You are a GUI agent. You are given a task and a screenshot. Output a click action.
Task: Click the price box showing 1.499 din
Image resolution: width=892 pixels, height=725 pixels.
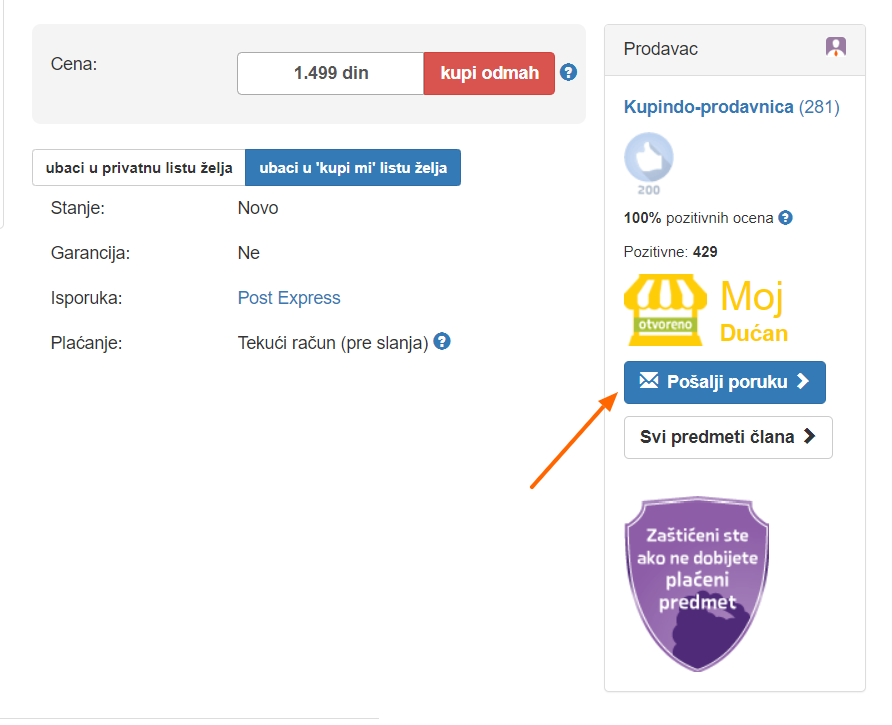[331, 73]
